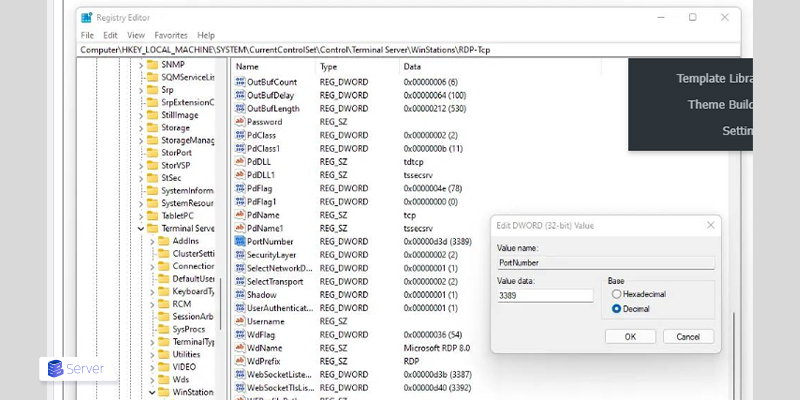
Task: Select the Hexadecimal base option
Action: point(616,294)
